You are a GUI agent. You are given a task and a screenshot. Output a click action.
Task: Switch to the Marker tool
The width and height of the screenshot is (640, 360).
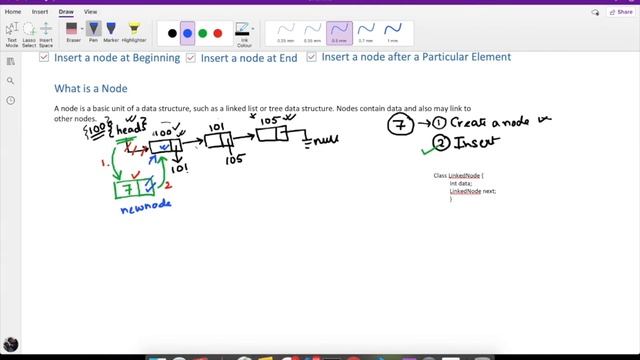pos(111,32)
